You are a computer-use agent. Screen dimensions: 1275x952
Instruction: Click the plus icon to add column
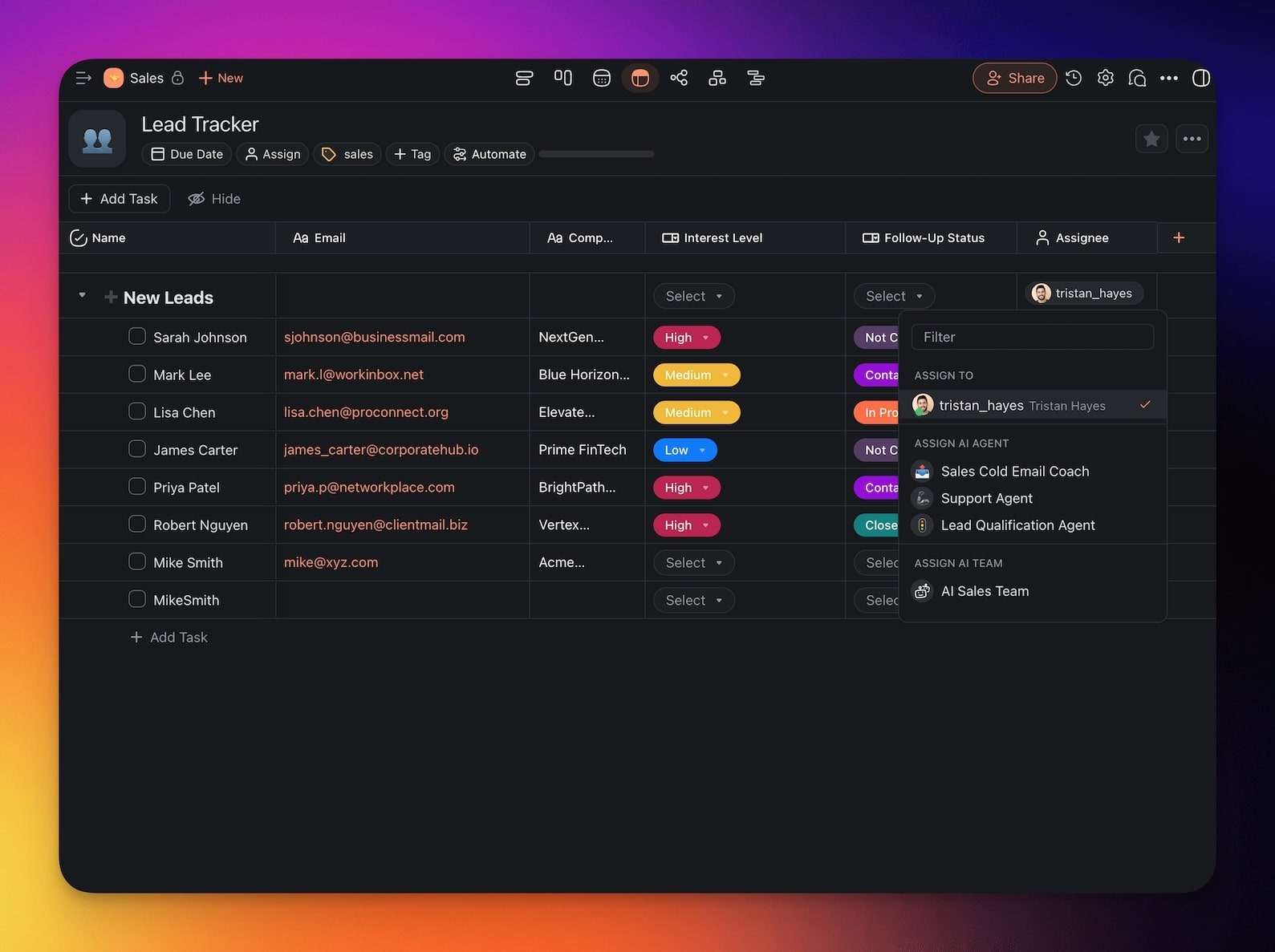pos(1179,237)
